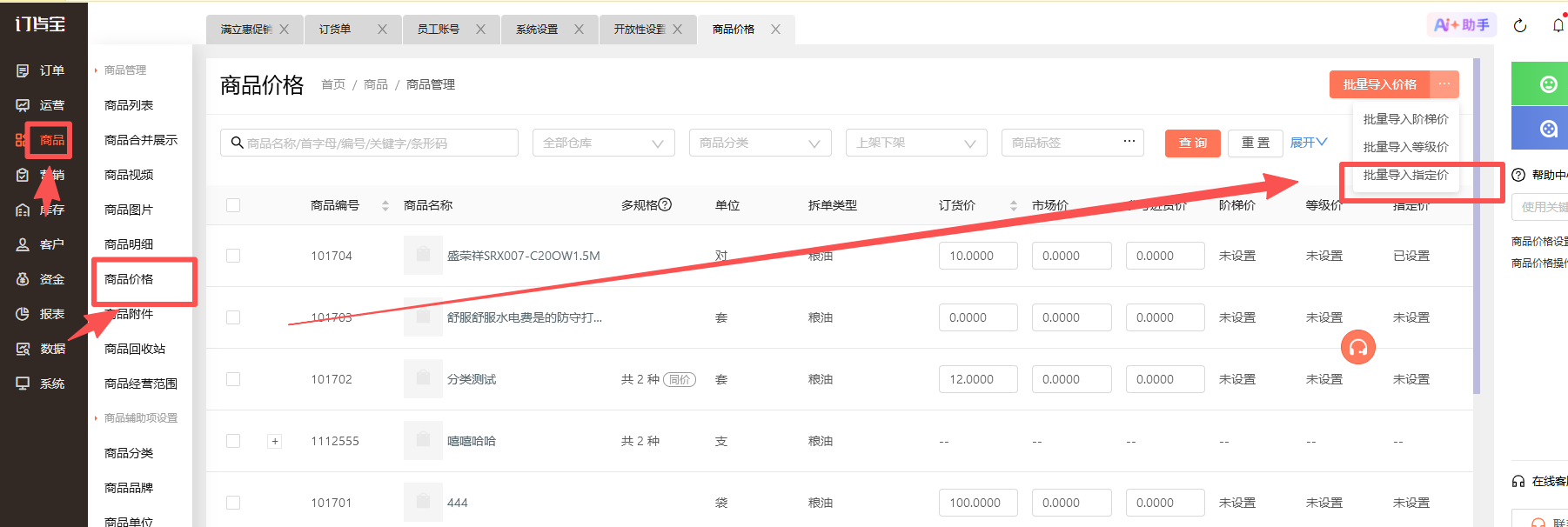Click the vertical table scrollbar

click(x=1477, y=226)
